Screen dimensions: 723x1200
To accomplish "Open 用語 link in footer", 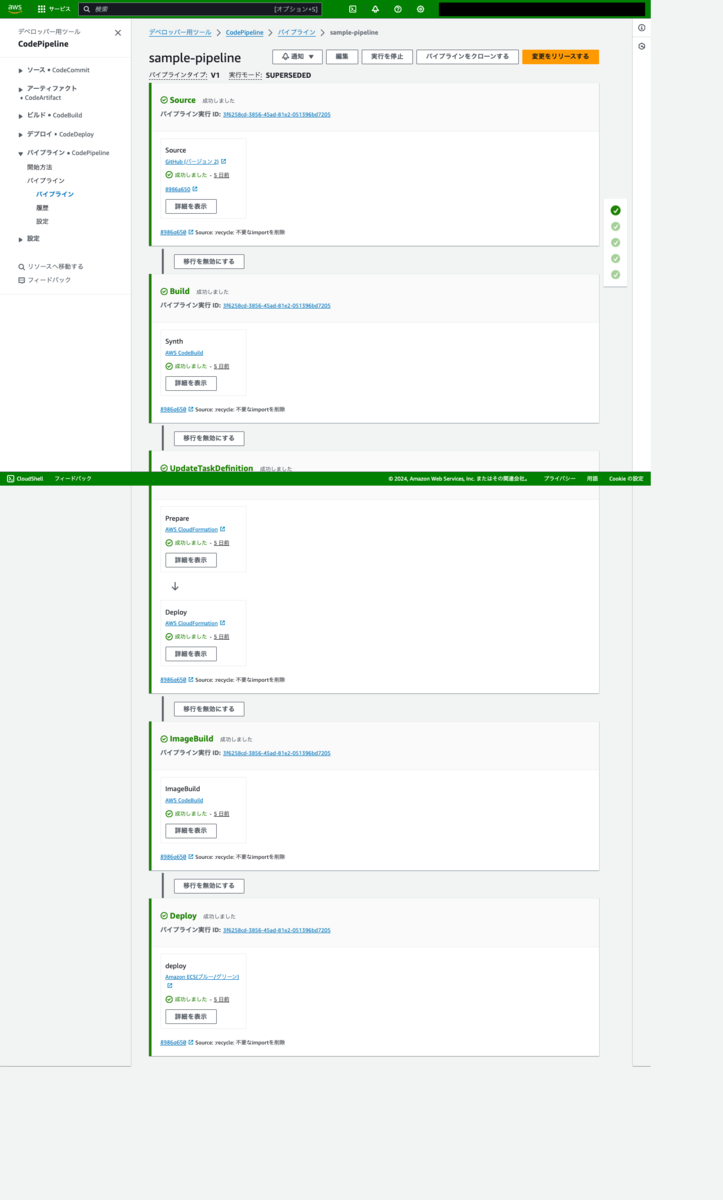I will tap(593, 479).
